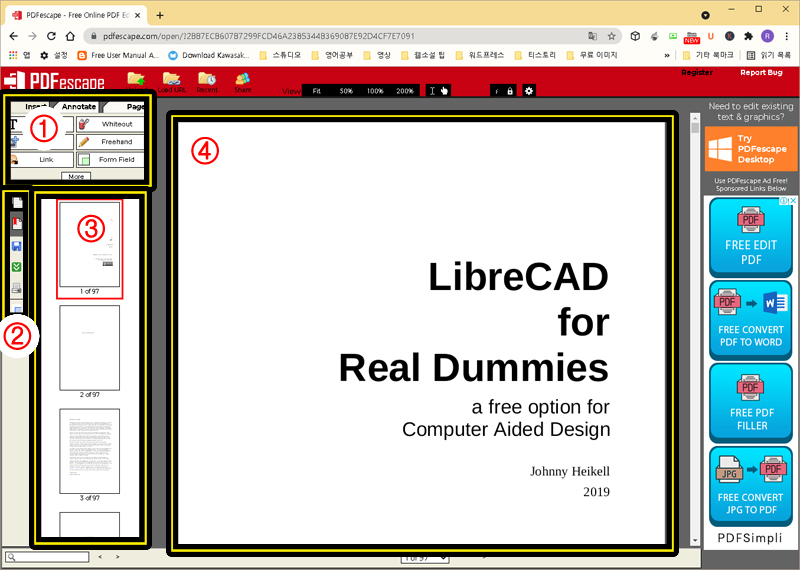
Task: Open a new browser tab
Action: (160, 15)
